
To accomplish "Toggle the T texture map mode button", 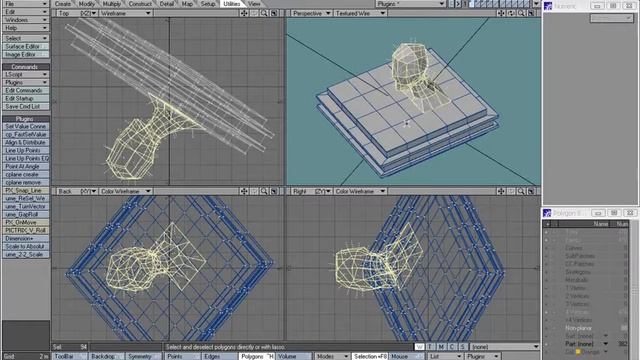I will click(x=430, y=347).
